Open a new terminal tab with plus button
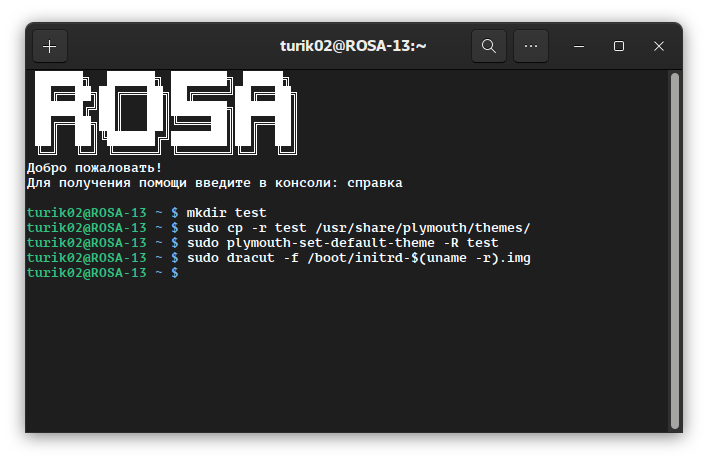The height and width of the screenshot is (461, 708). pyautogui.click(x=50, y=46)
